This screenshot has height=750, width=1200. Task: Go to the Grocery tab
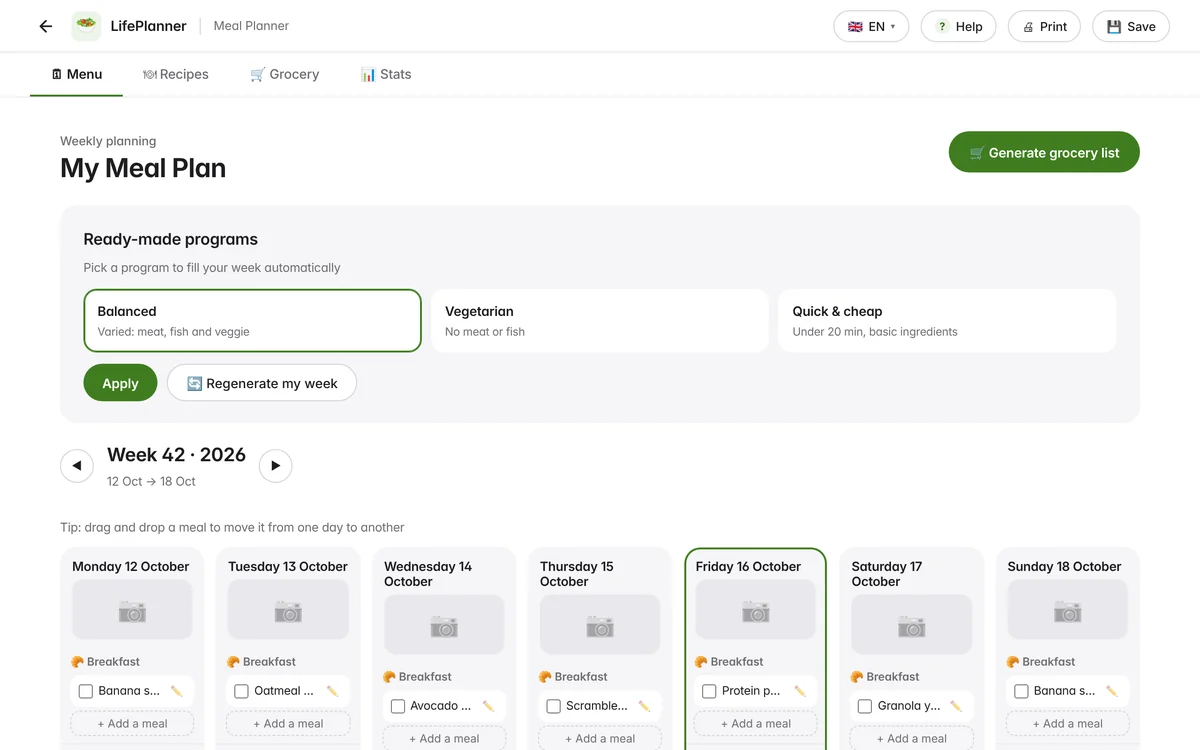tap(285, 74)
